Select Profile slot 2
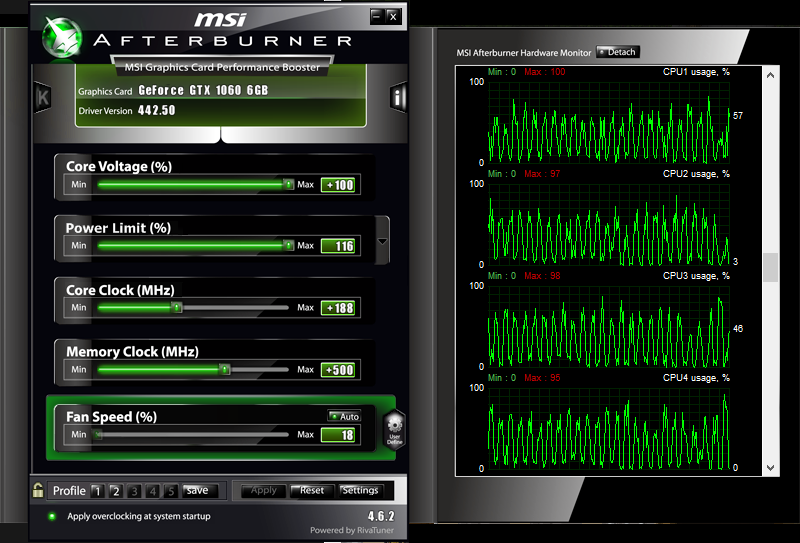 116,491
